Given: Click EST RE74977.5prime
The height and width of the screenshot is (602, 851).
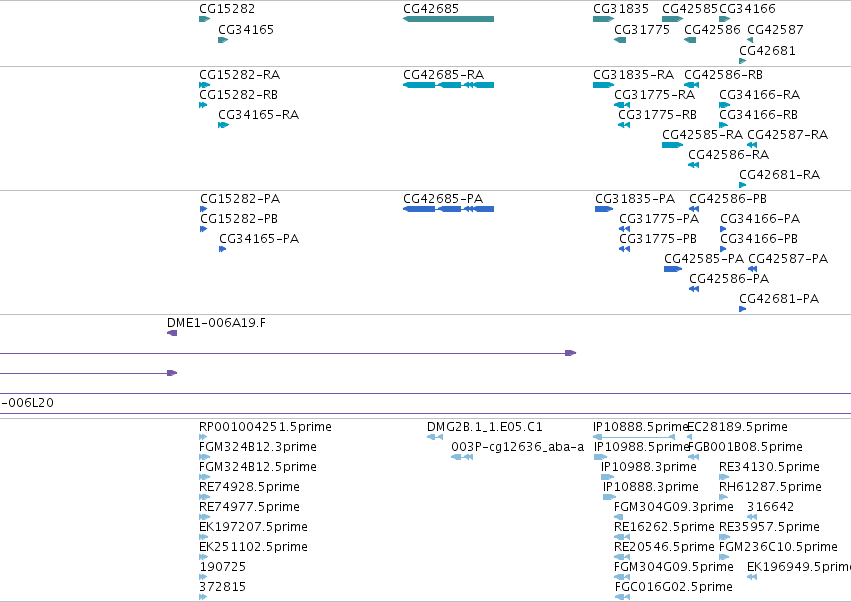Looking at the screenshot, I should point(249,507).
